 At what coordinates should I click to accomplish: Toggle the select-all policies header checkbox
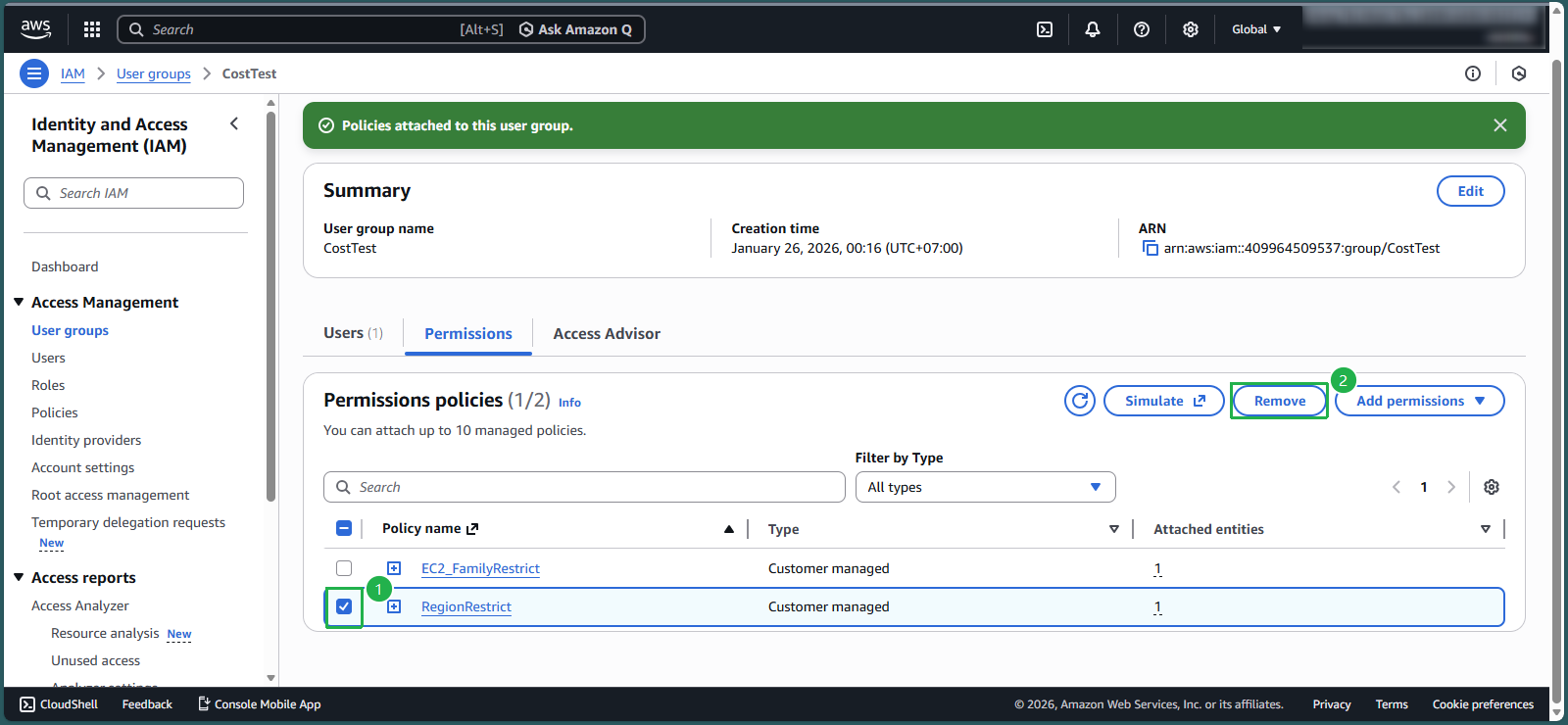tap(344, 529)
